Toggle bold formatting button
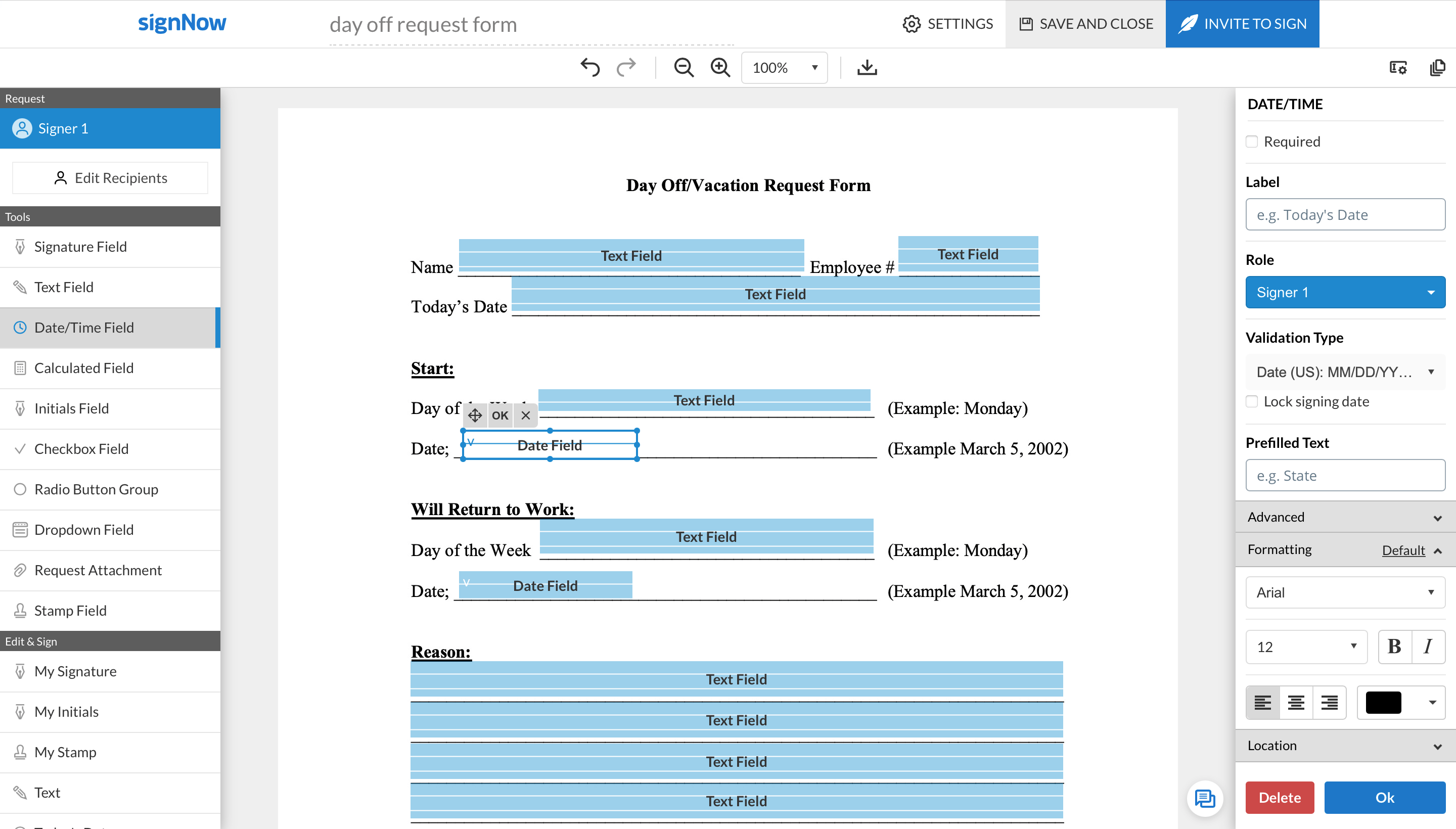 [x=1394, y=647]
